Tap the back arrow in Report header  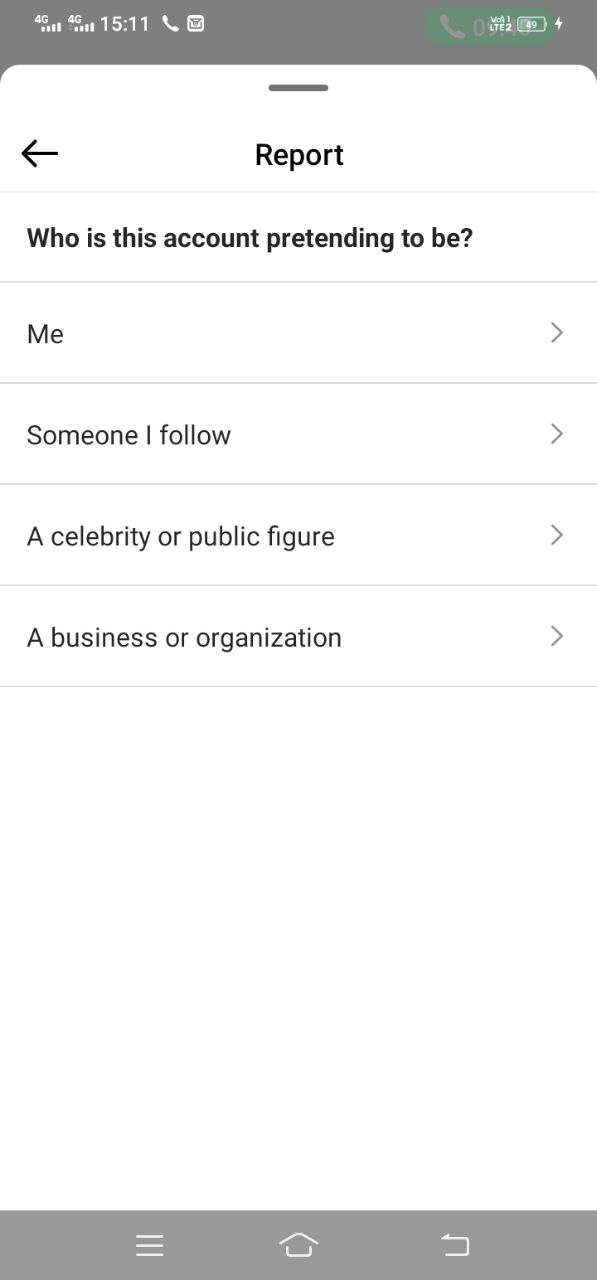40,153
